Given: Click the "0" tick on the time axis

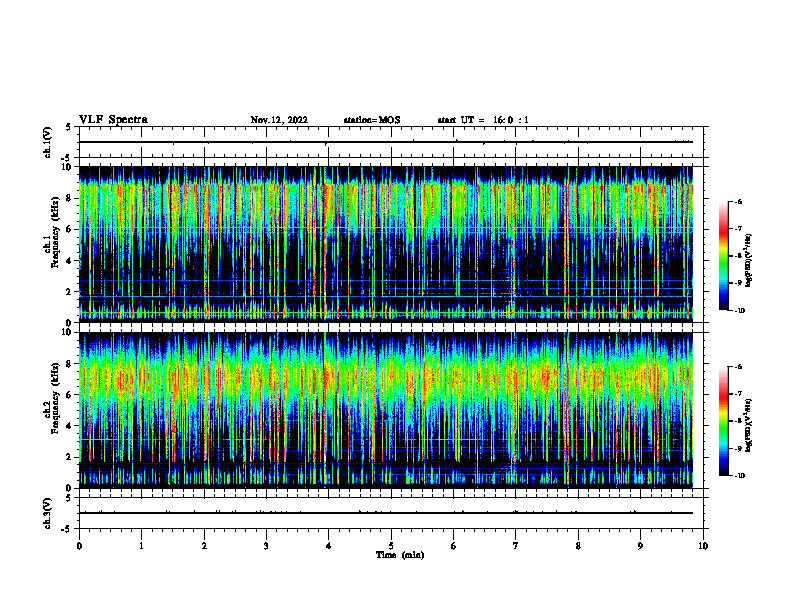Looking at the screenshot, I should pyautogui.click(x=79, y=546).
